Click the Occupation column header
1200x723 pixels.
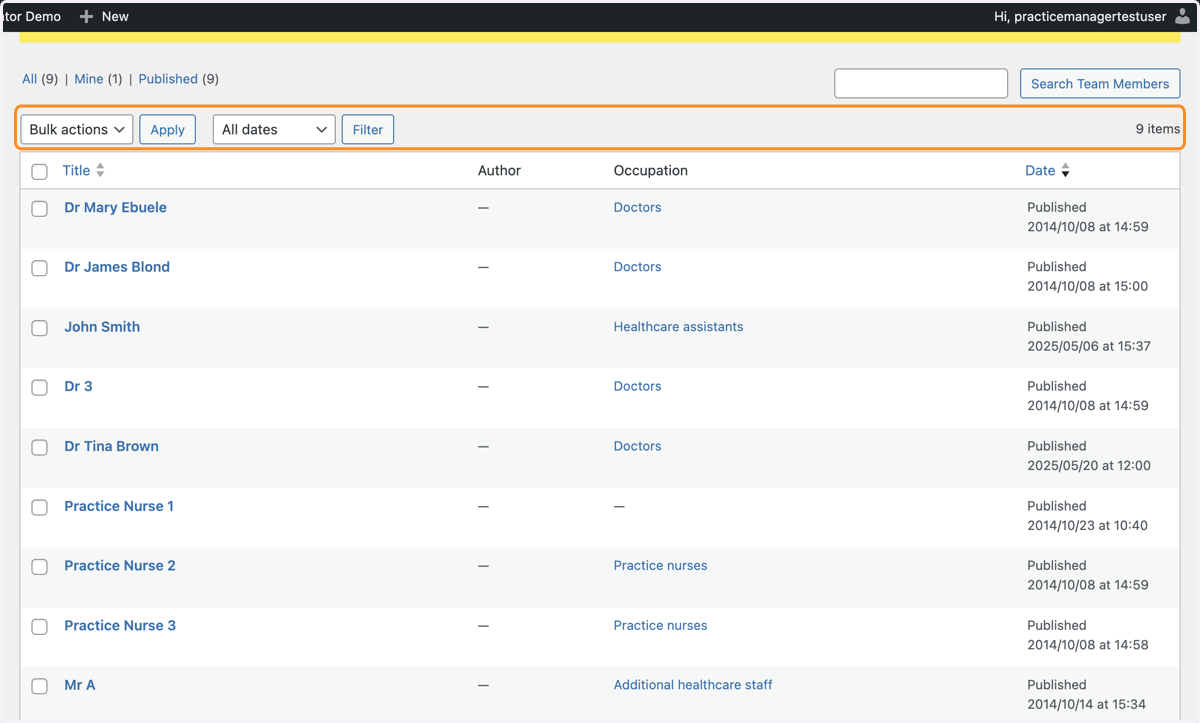click(651, 170)
